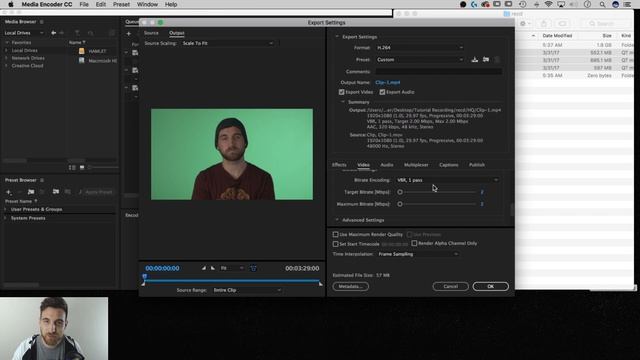Viewport: 640px width, 360px height.
Task: Click the playhead on the preview timeline
Action: tap(144, 276)
